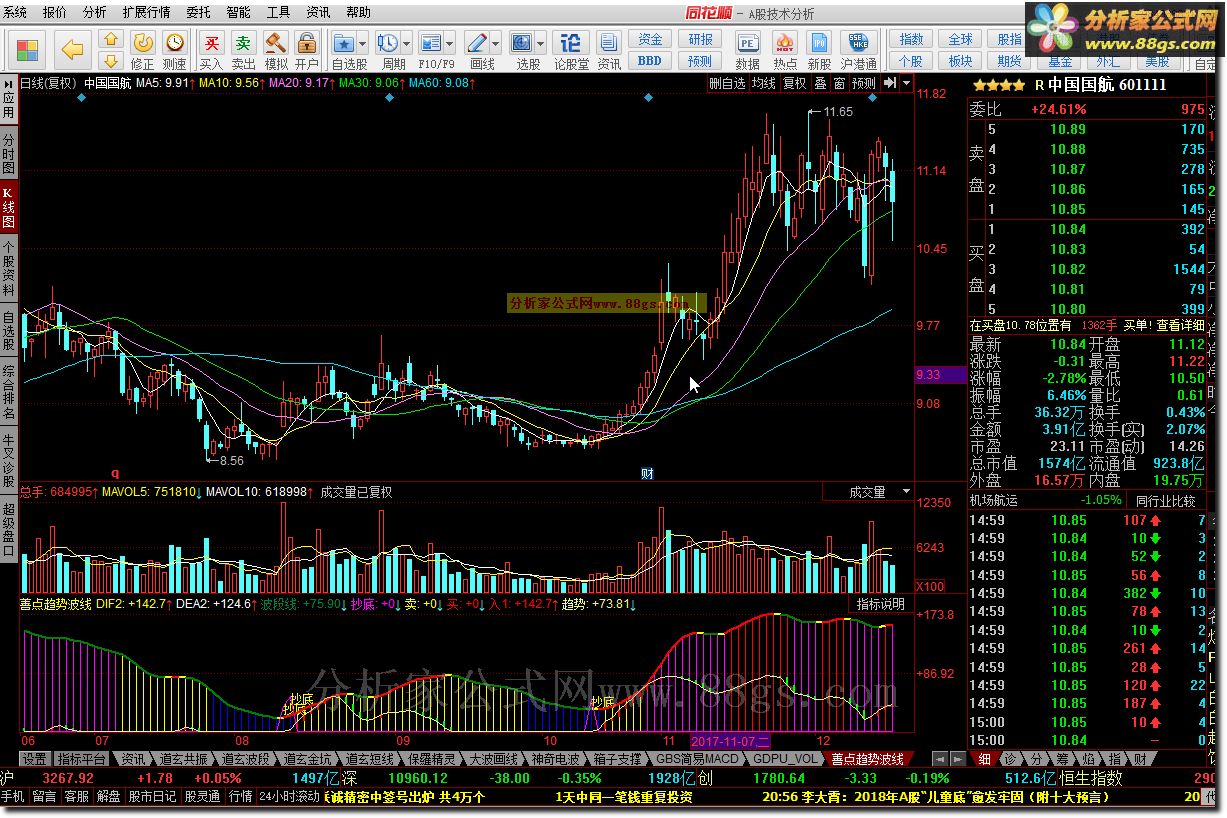1227x818 pixels.
Task: Click the 查看详细 link
Action: click(1181, 325)
